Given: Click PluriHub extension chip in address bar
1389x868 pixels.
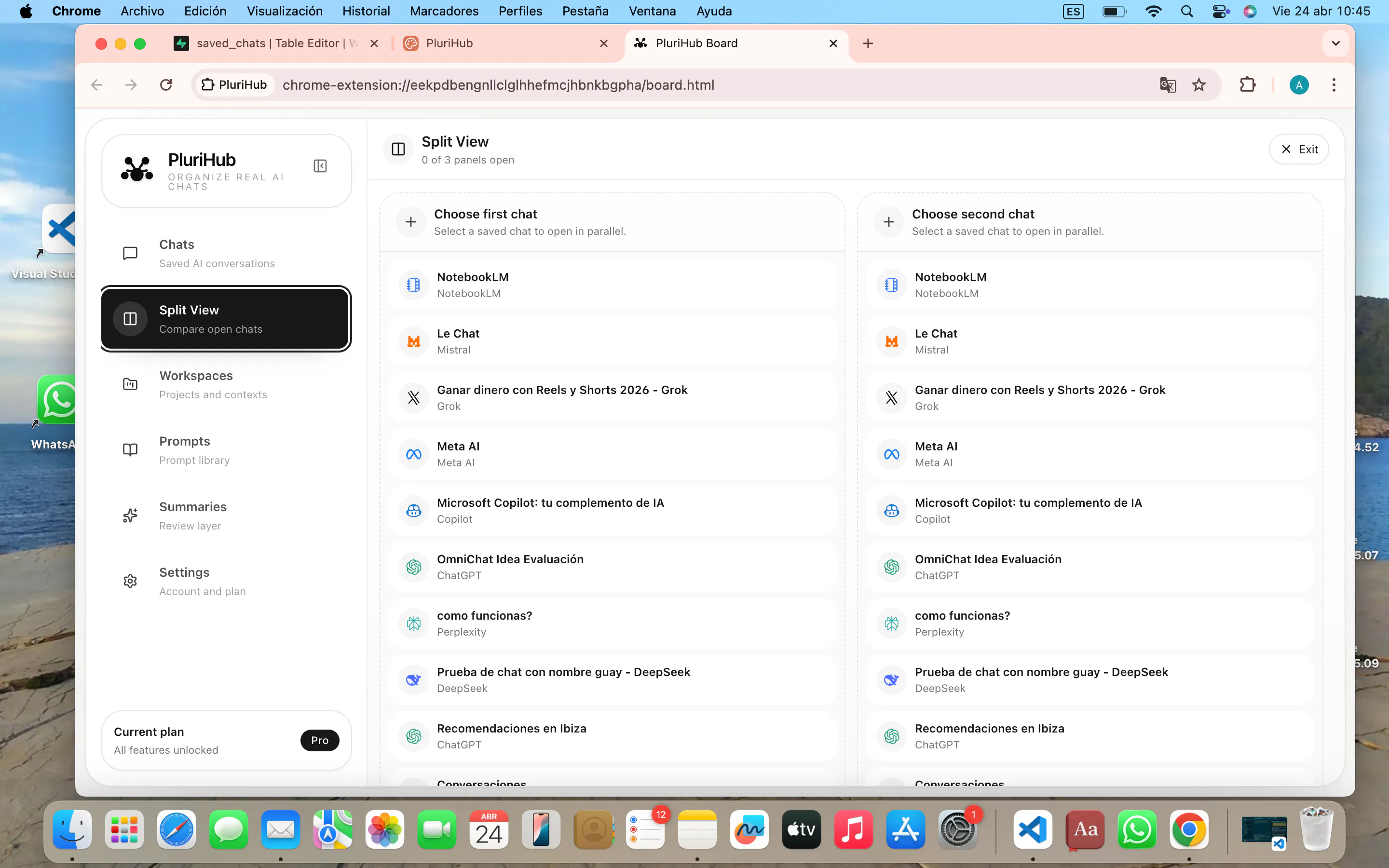Looking at the screenshot, I should point(234,85).
